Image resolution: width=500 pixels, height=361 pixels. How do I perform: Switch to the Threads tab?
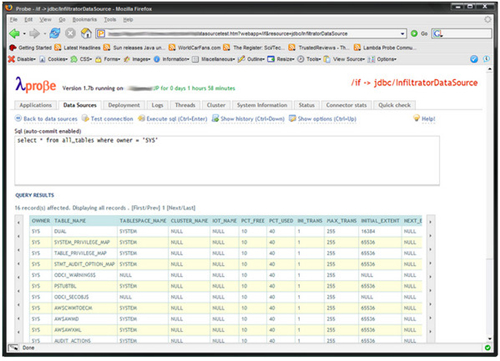[x=185, y=105]
